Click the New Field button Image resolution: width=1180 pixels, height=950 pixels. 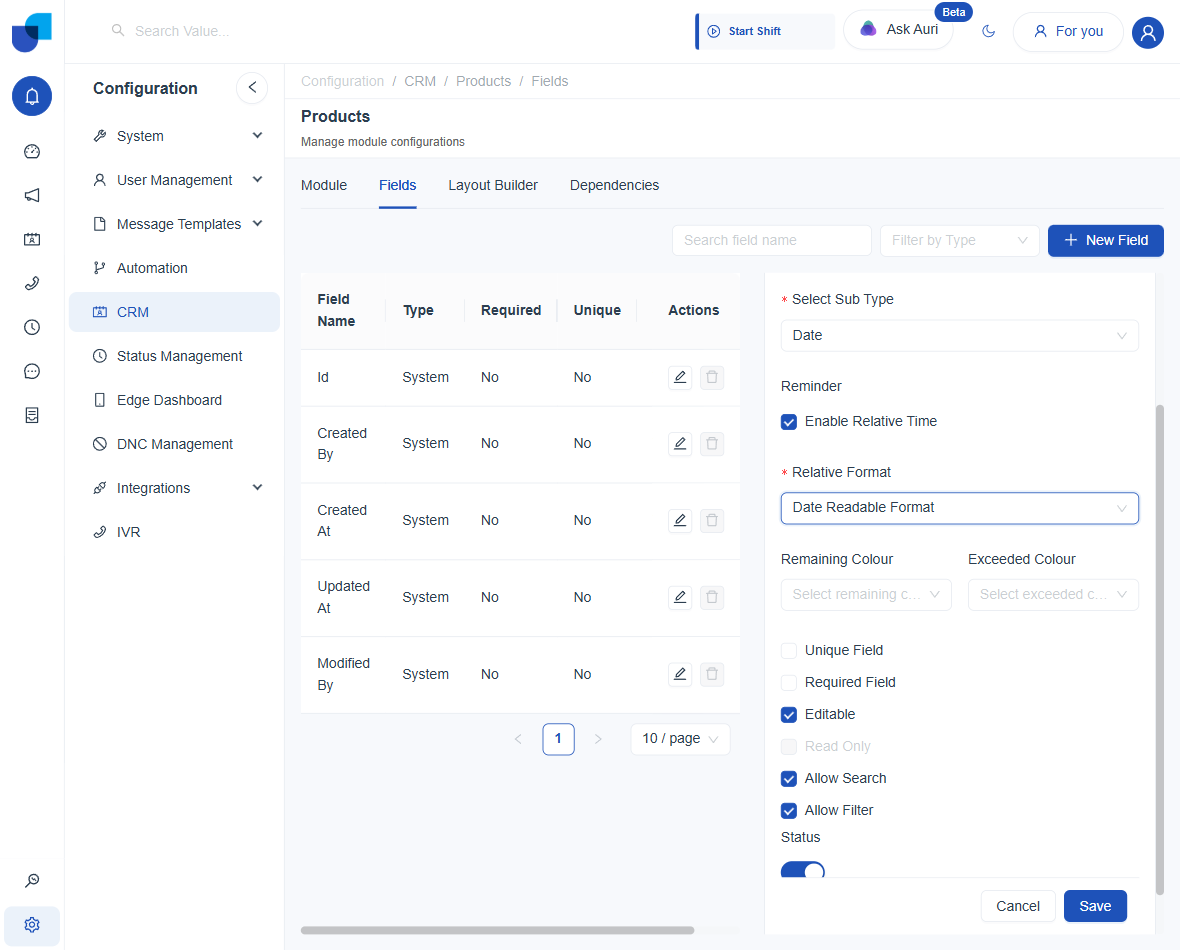coord(1105,241)
